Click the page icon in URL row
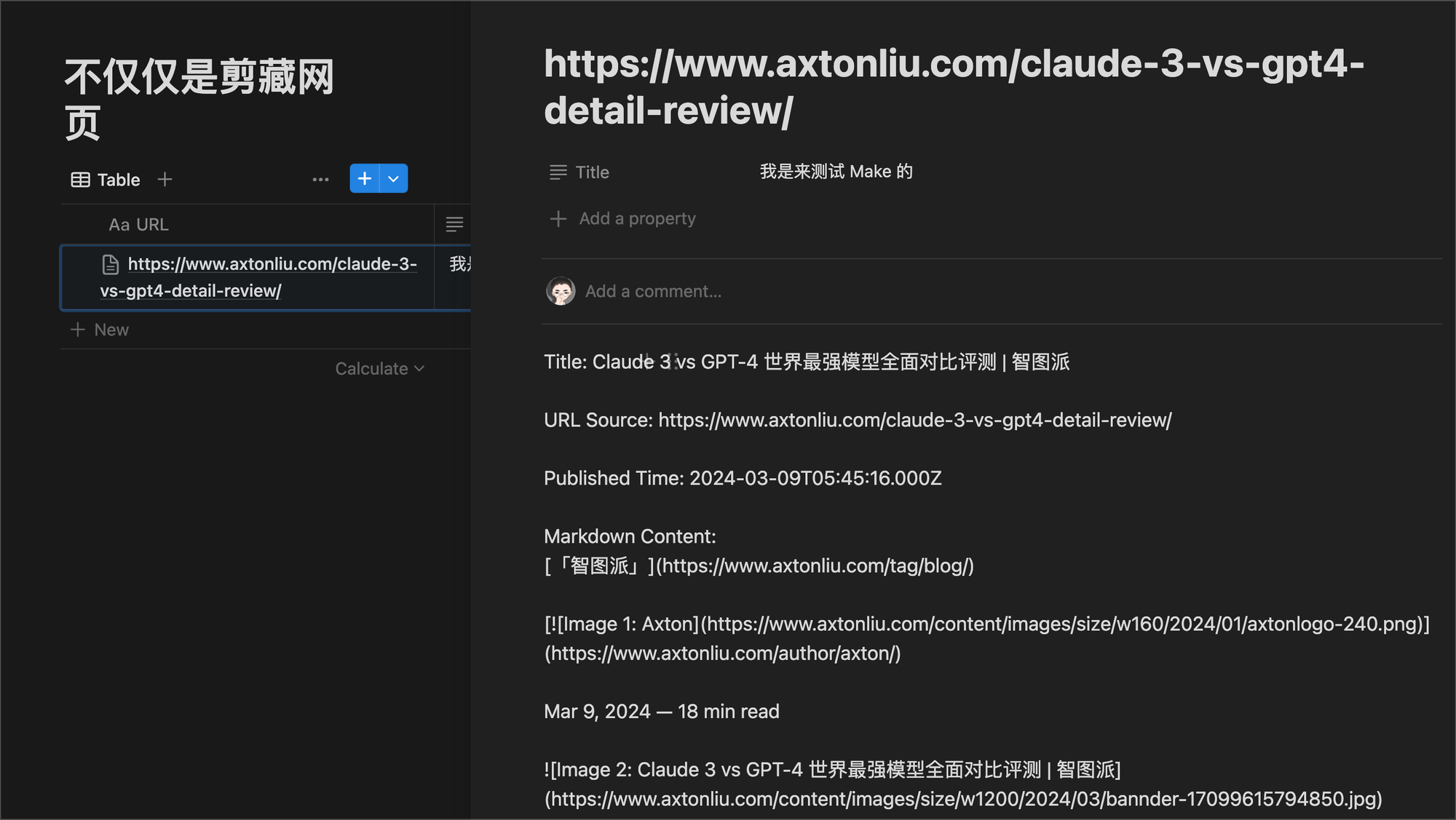 111,265
